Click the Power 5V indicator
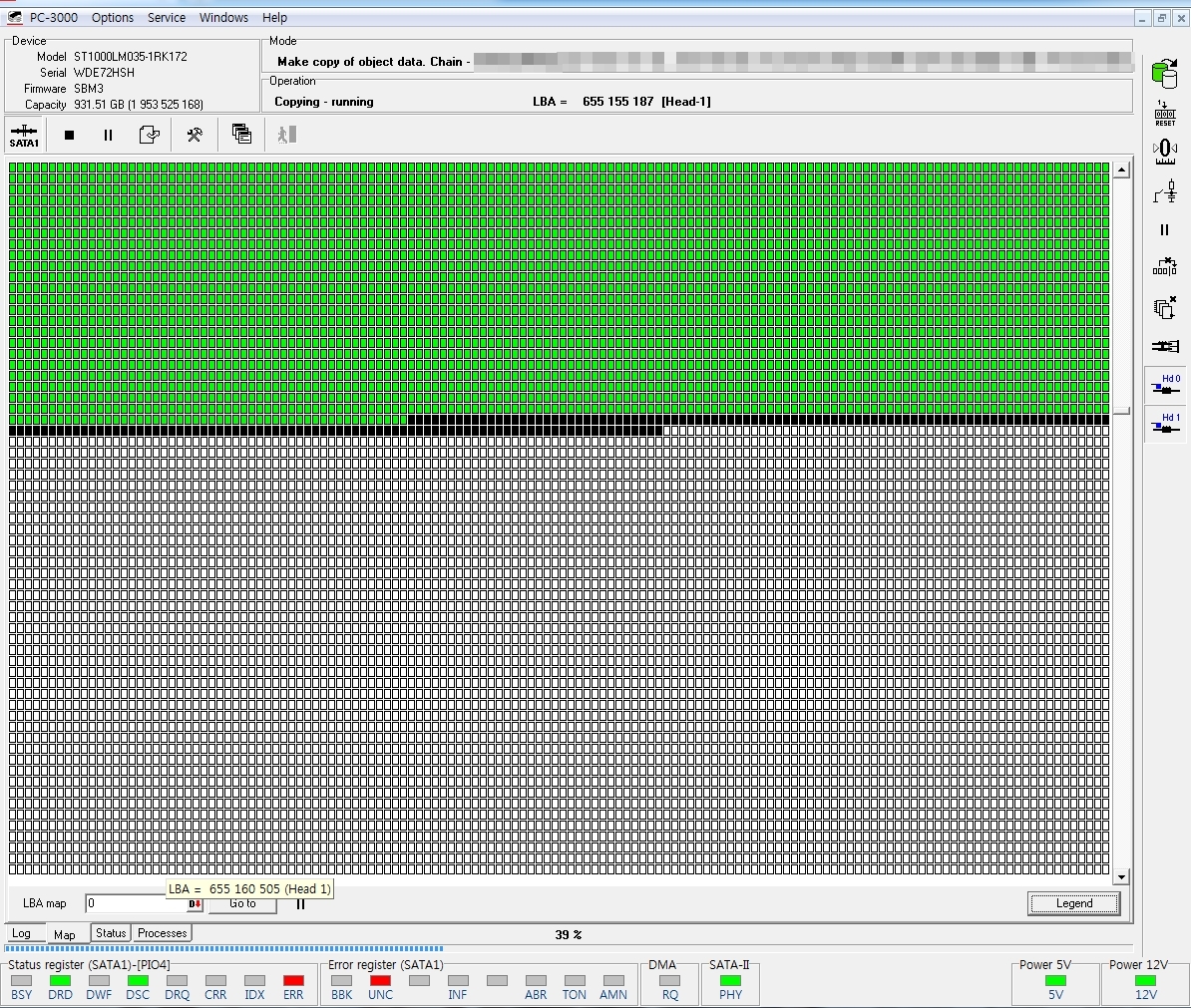Viewport: 1191px width, 1008px height. (1055, 981)
